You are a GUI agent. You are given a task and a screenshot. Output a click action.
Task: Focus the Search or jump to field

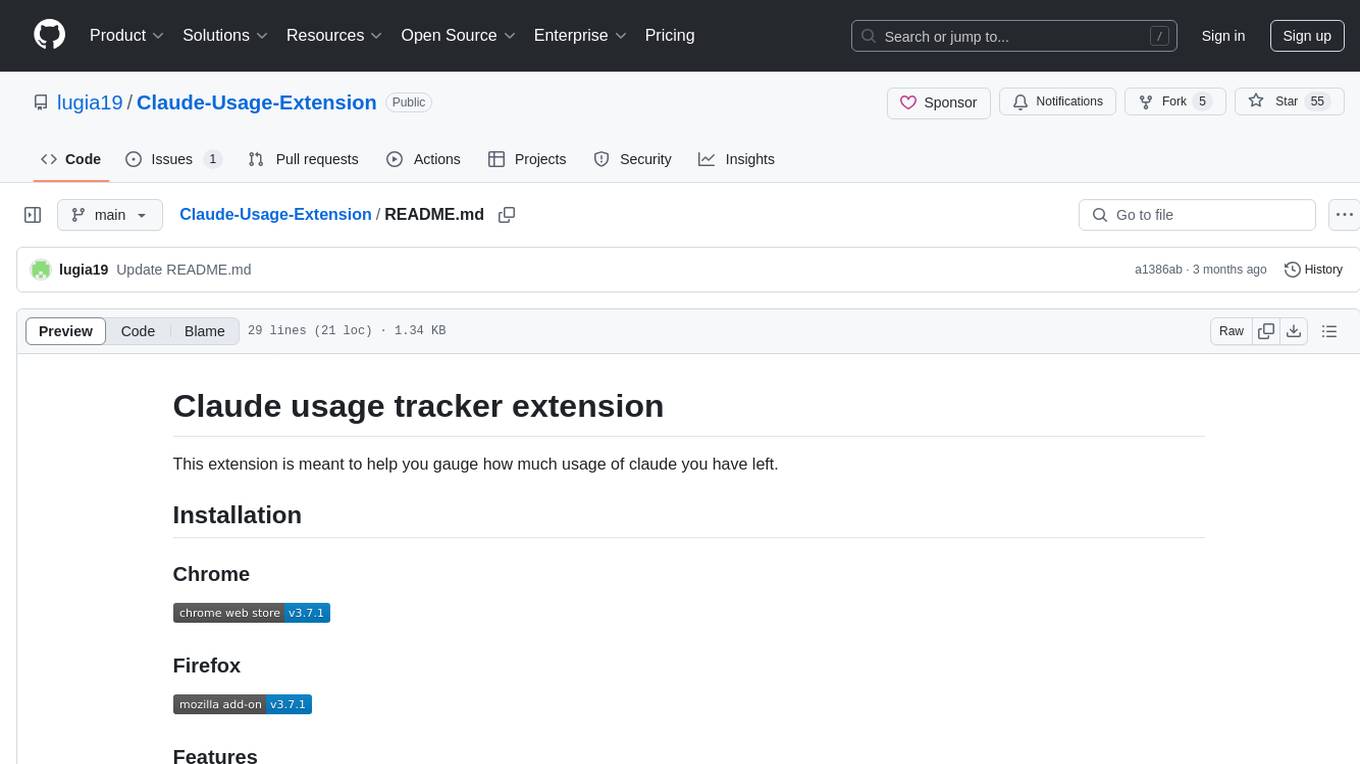tap(1014, 36)
